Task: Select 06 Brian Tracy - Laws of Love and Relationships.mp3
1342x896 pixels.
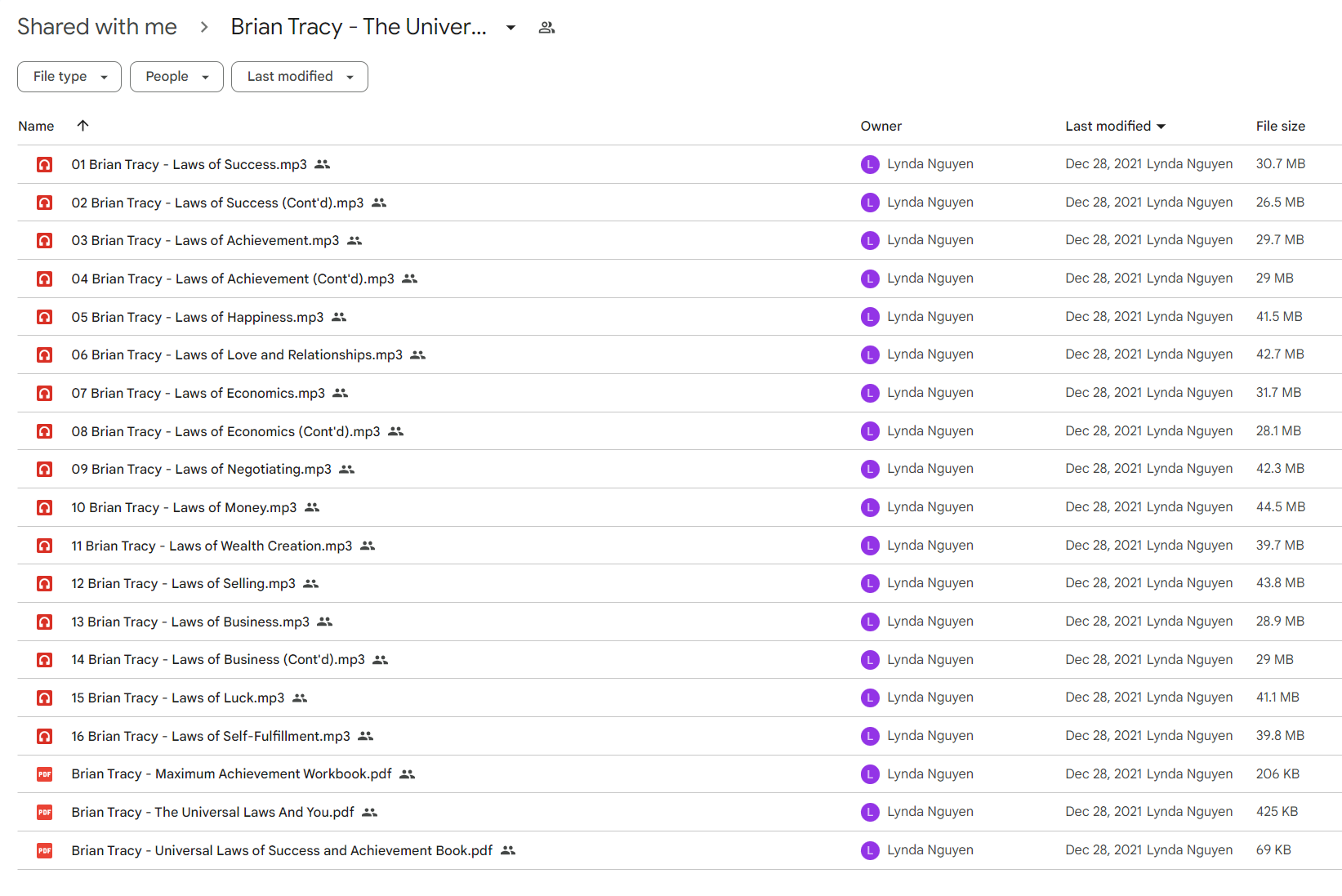Action: click(x=237, y=354)
